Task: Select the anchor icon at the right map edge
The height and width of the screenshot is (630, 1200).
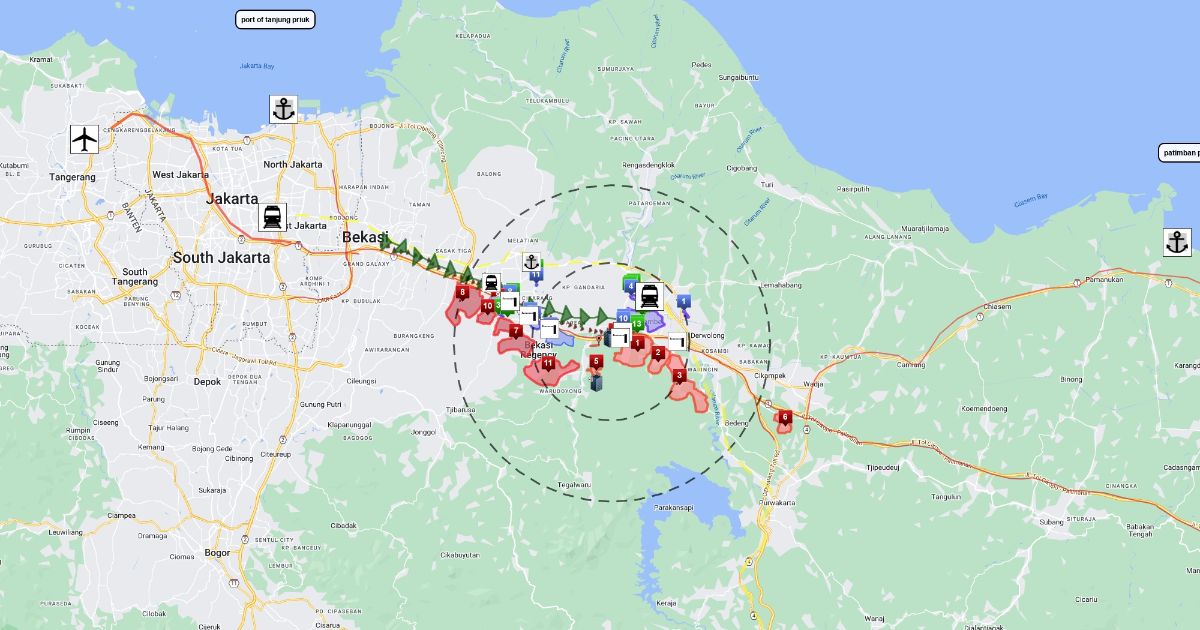Action: pyautogui.click(x=1177, y=242)
